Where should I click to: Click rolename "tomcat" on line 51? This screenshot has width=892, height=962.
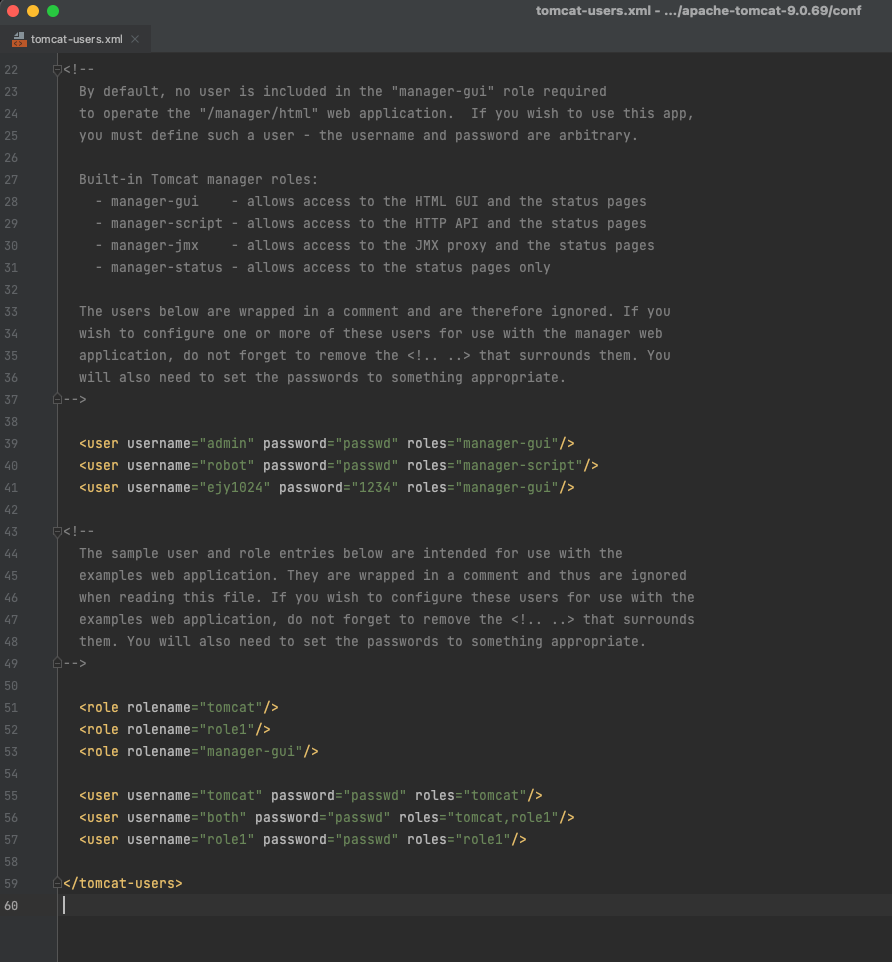231,707
